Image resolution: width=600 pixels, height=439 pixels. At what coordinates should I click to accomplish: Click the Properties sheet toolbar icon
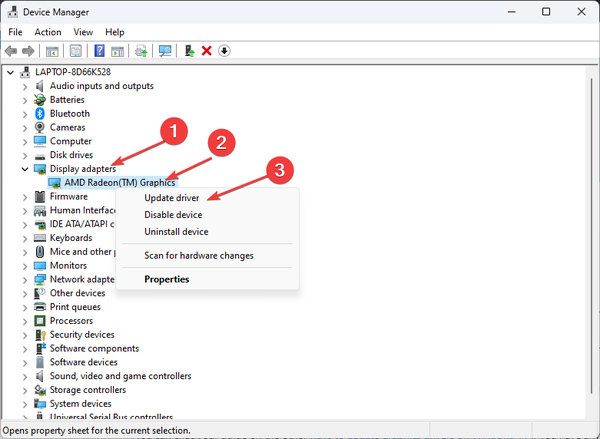click(x=76, y=51)
